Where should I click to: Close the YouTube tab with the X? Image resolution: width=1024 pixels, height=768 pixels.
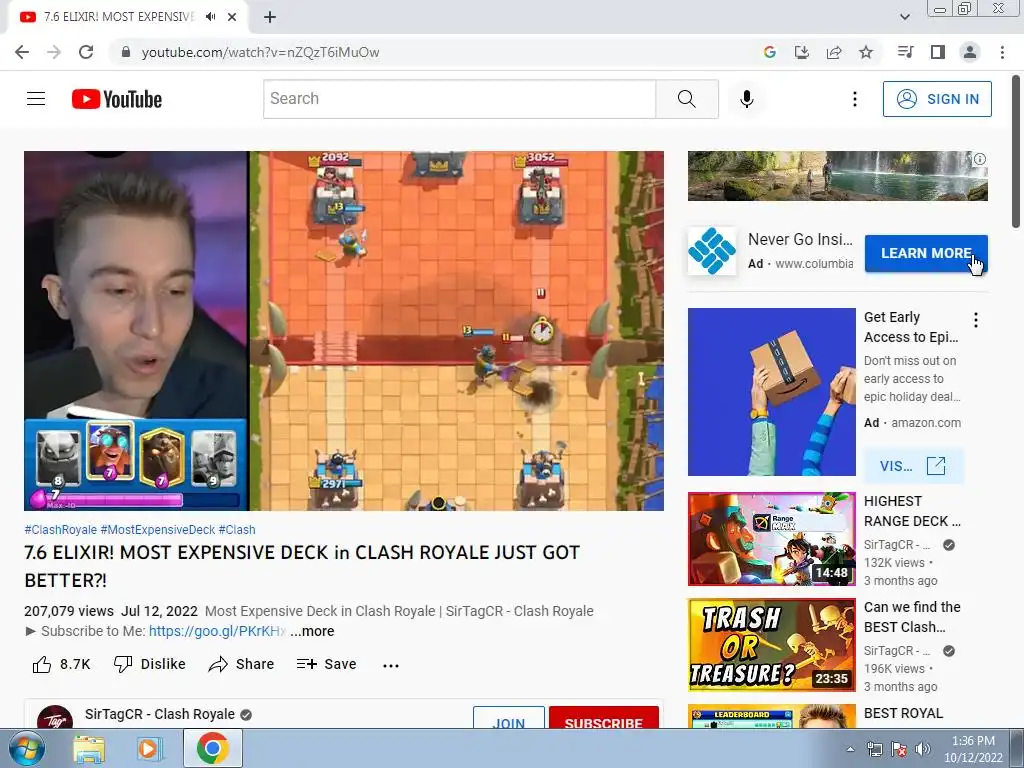click(232, 17)
